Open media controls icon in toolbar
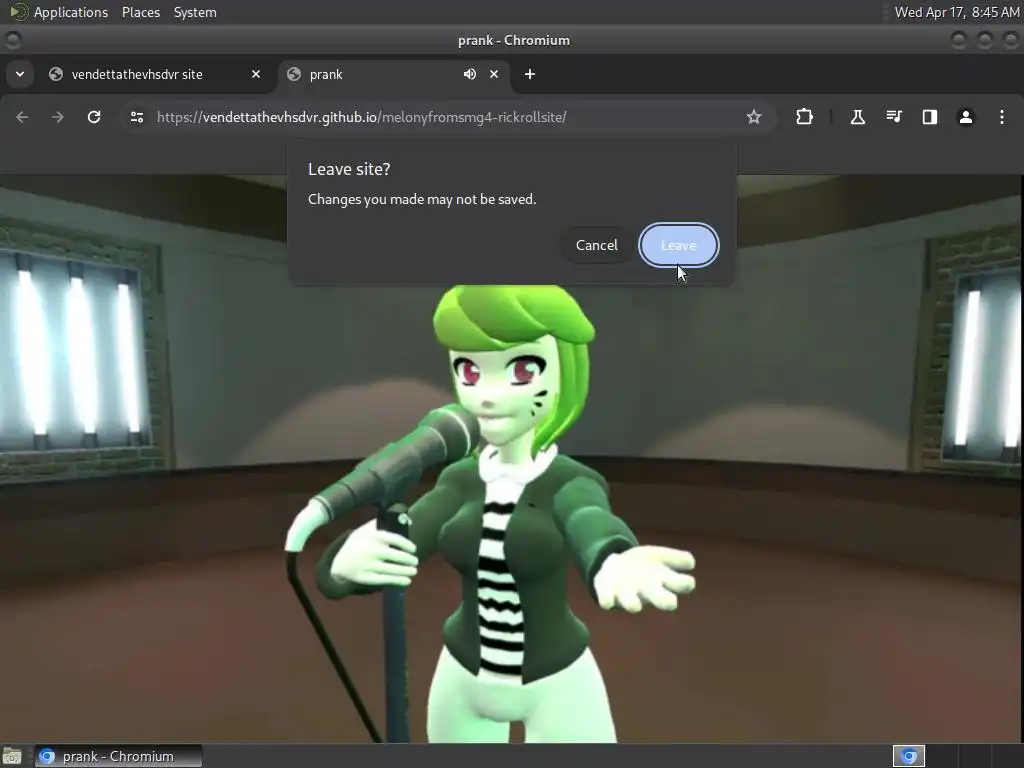1024x768 pixels. [x=893, y=117]
